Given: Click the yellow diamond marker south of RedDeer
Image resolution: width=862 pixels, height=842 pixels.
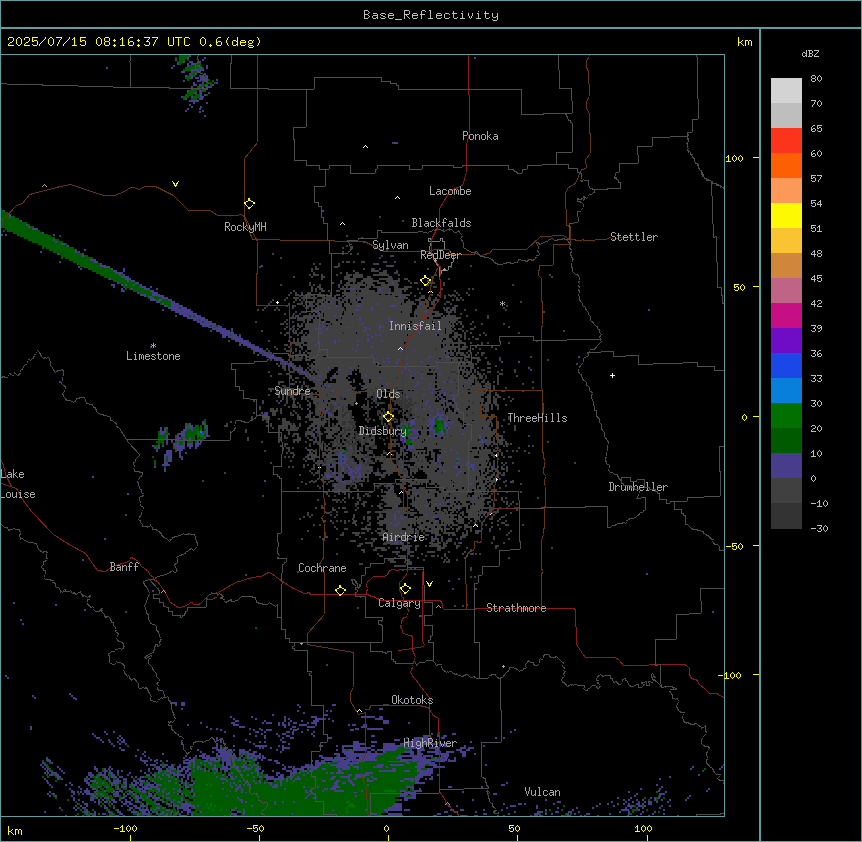Looking at the screenshot, I should point(426,281).
